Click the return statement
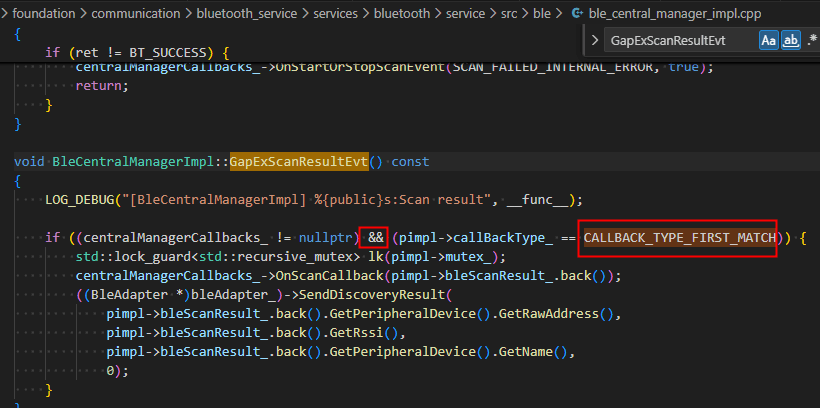The image size is (820, 408). click(99, 86)
